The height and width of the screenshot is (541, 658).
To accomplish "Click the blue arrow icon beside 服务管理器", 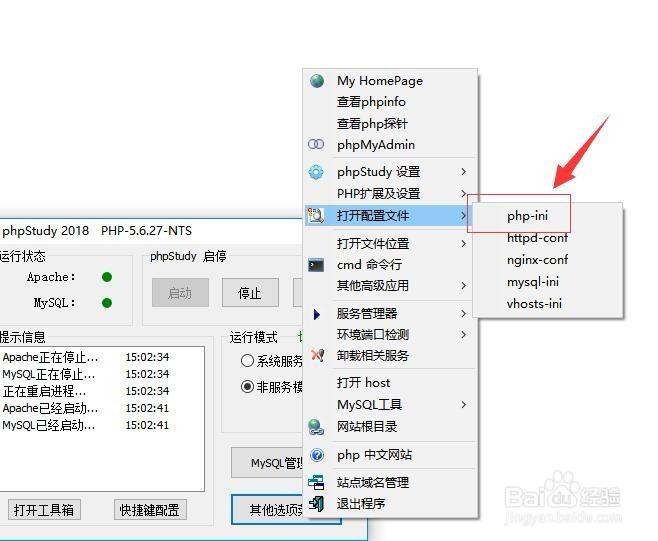I will (x=317, y=314).
